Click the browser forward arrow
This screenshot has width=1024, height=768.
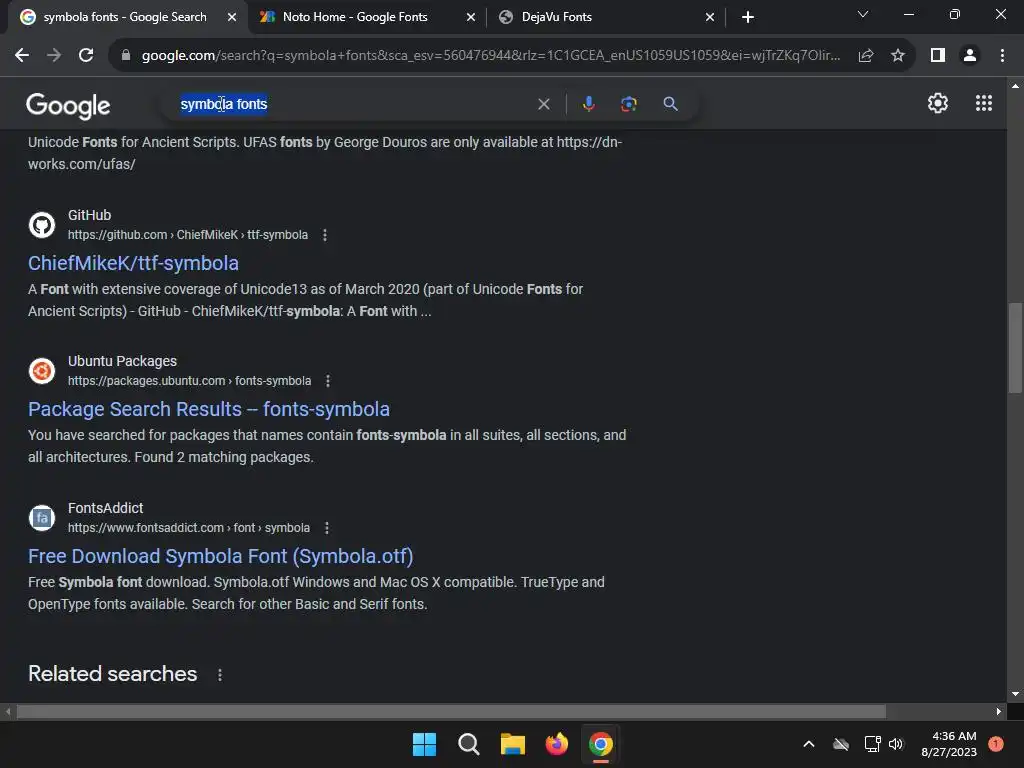click(x=54, y=56)
